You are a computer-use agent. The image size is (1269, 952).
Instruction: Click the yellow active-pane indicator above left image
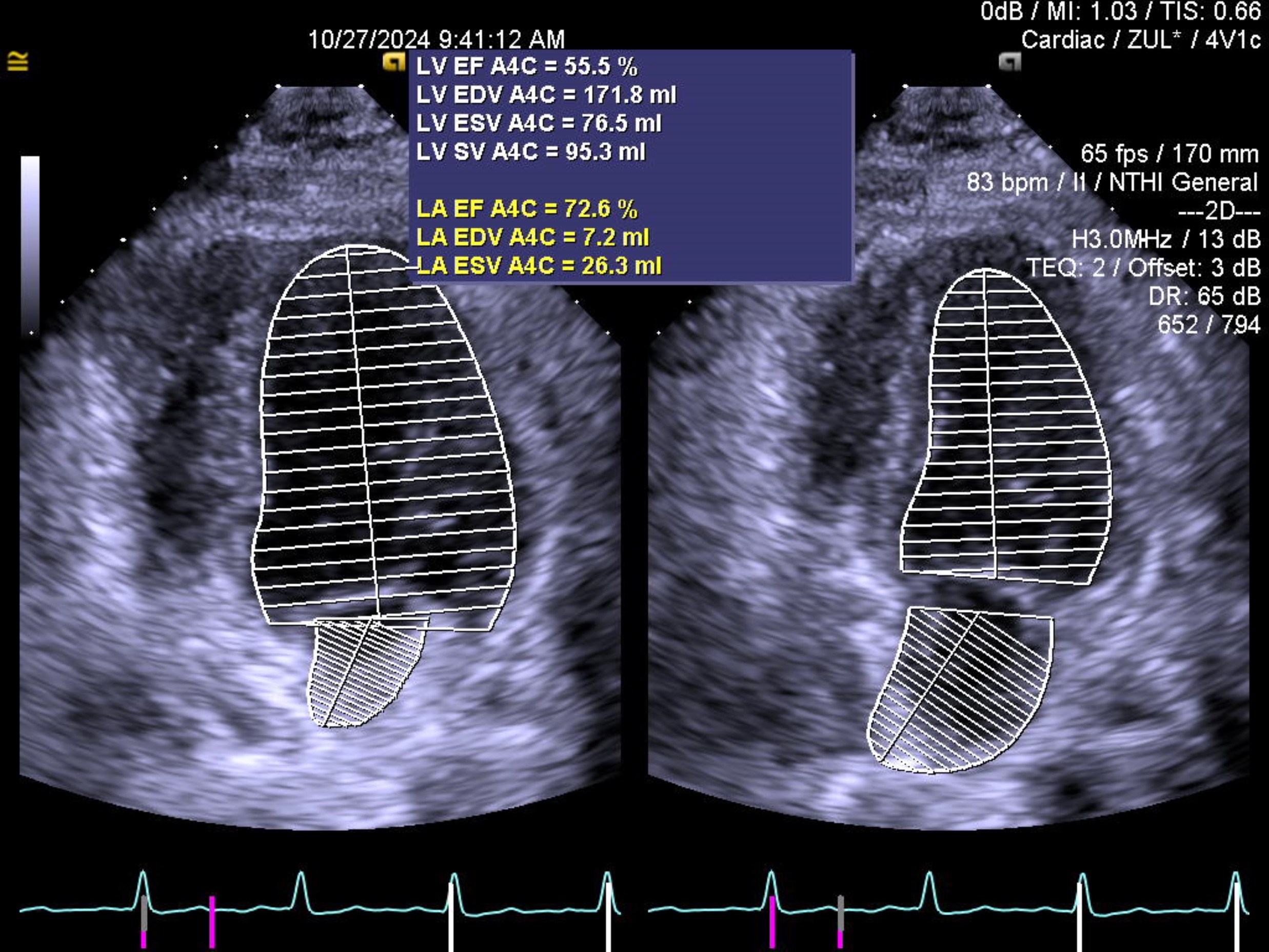click(x=393, y=62)
